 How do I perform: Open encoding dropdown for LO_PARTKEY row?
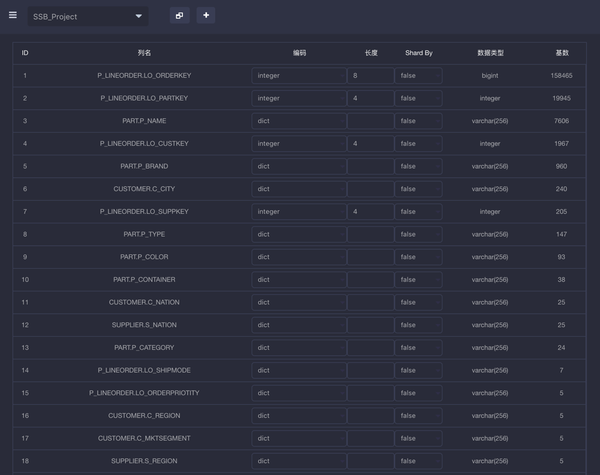point(299,98)
